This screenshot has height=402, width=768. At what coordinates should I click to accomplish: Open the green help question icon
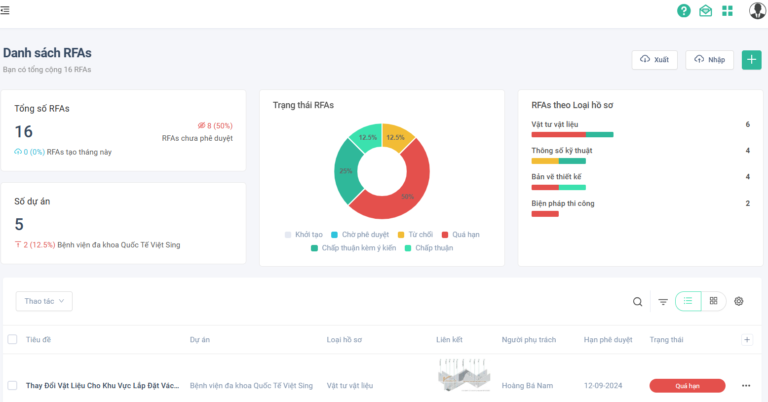click(x=684, y=10)
